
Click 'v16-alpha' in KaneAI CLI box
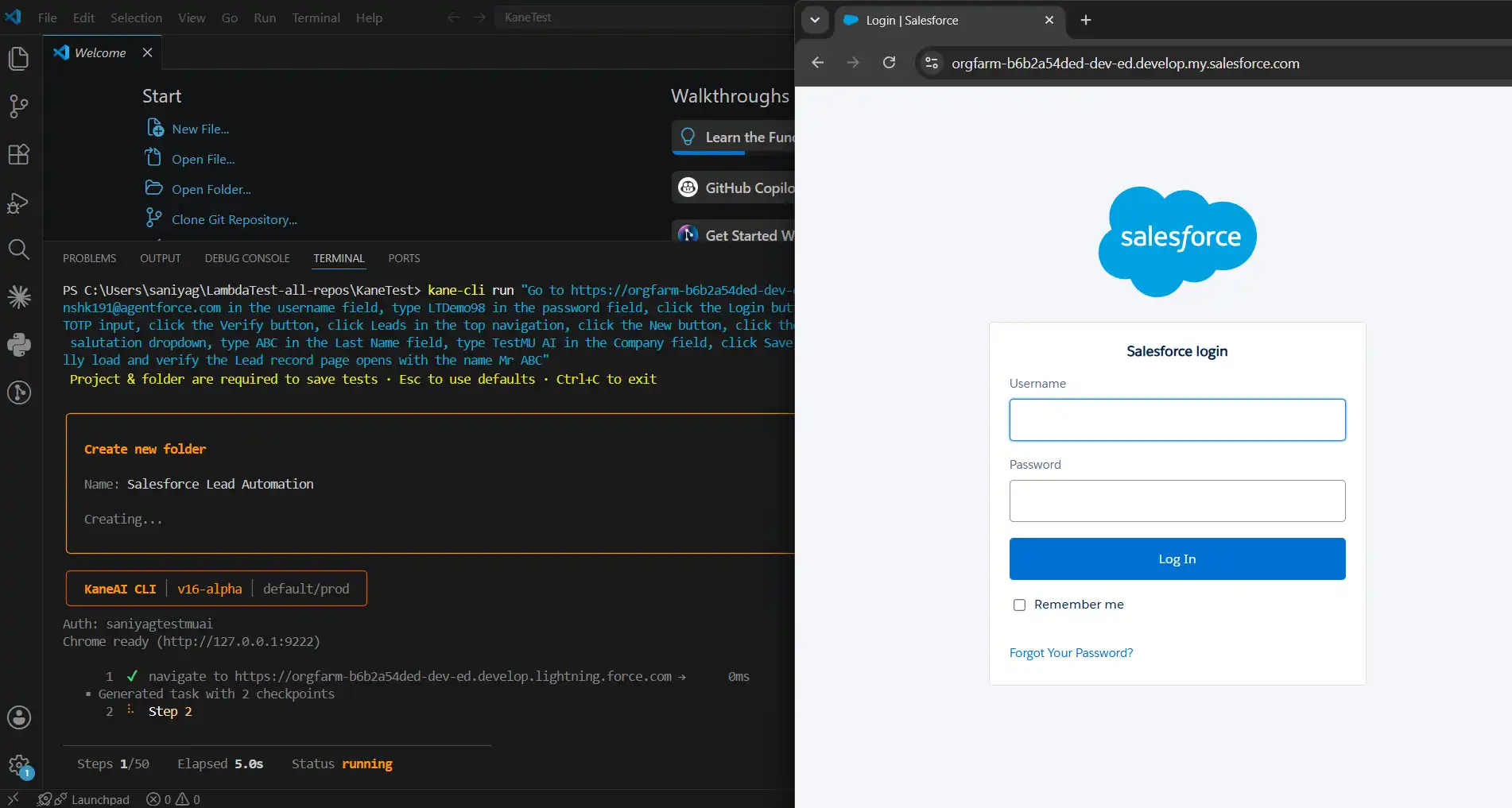tap(210, 589)
